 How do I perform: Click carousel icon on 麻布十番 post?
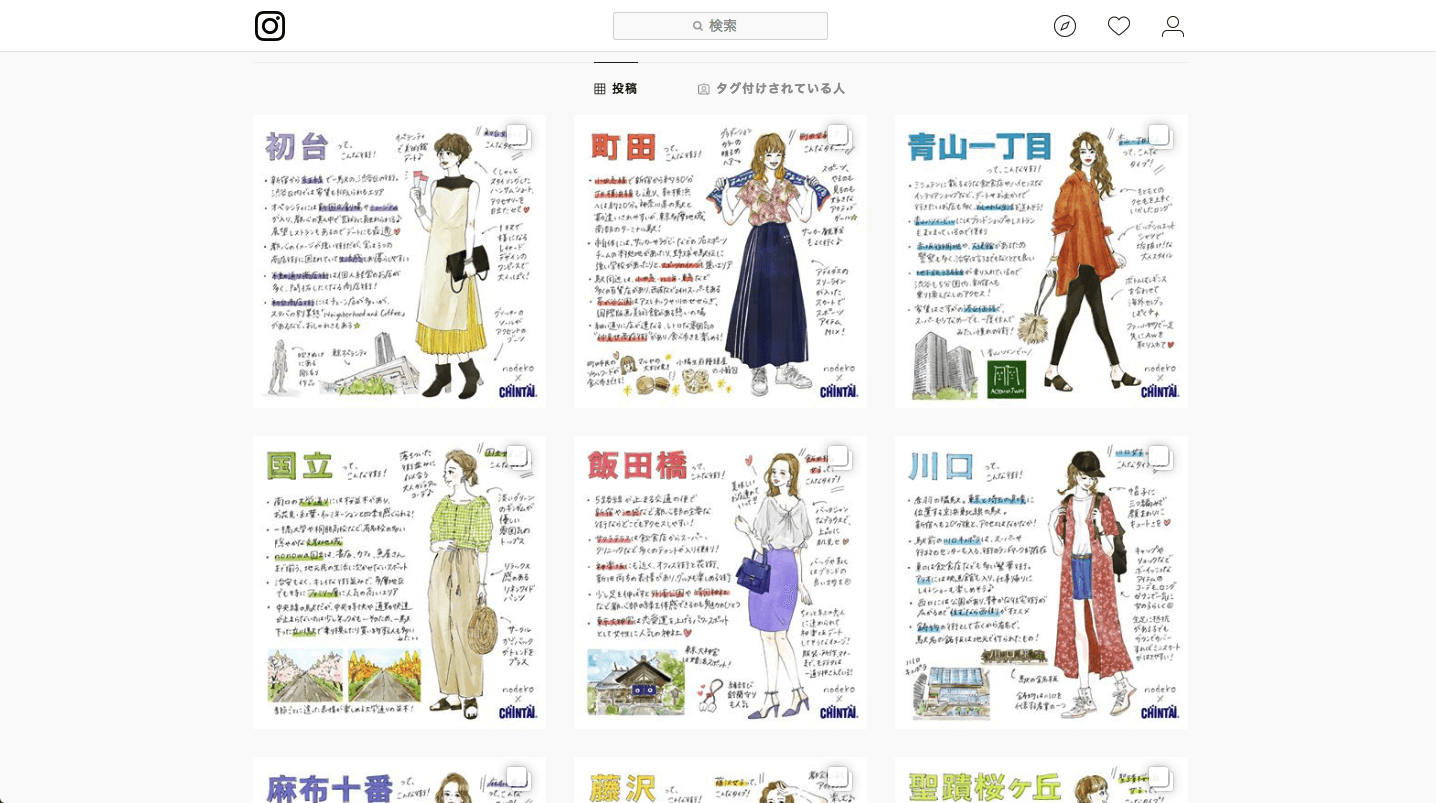(x=517, y=778)
